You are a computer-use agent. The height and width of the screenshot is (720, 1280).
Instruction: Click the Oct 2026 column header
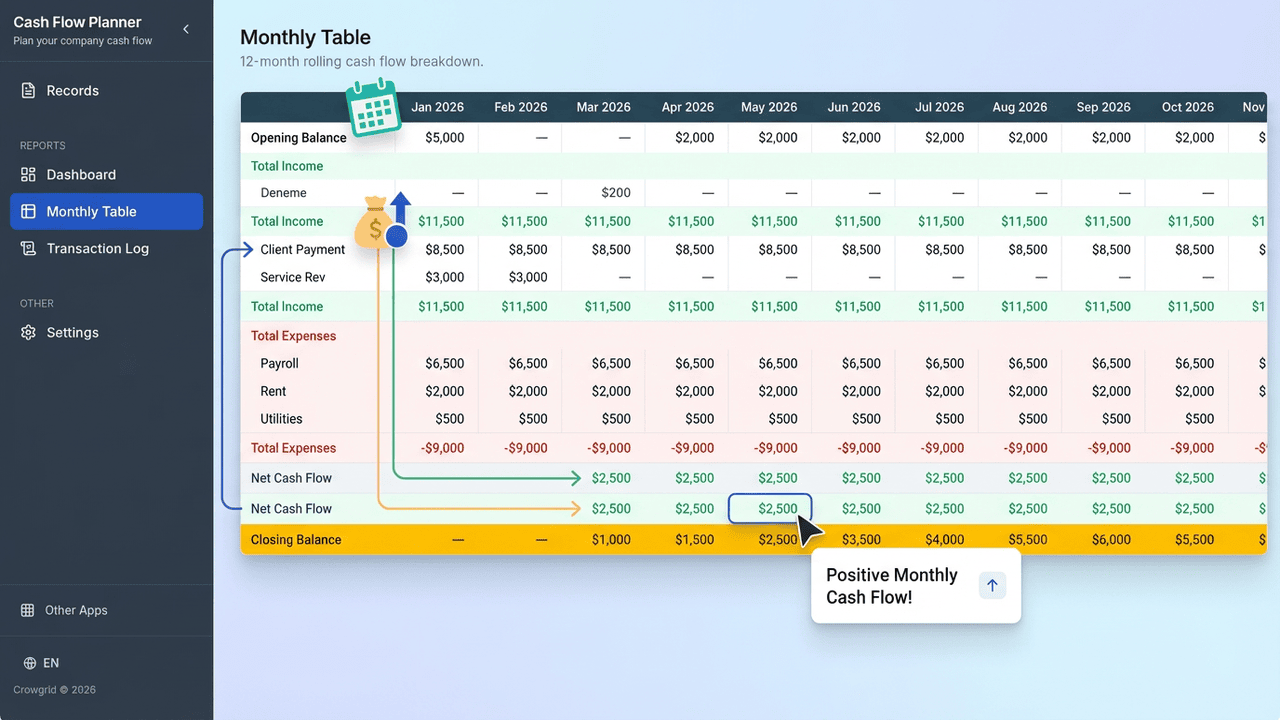click(x=1188, y=107)
